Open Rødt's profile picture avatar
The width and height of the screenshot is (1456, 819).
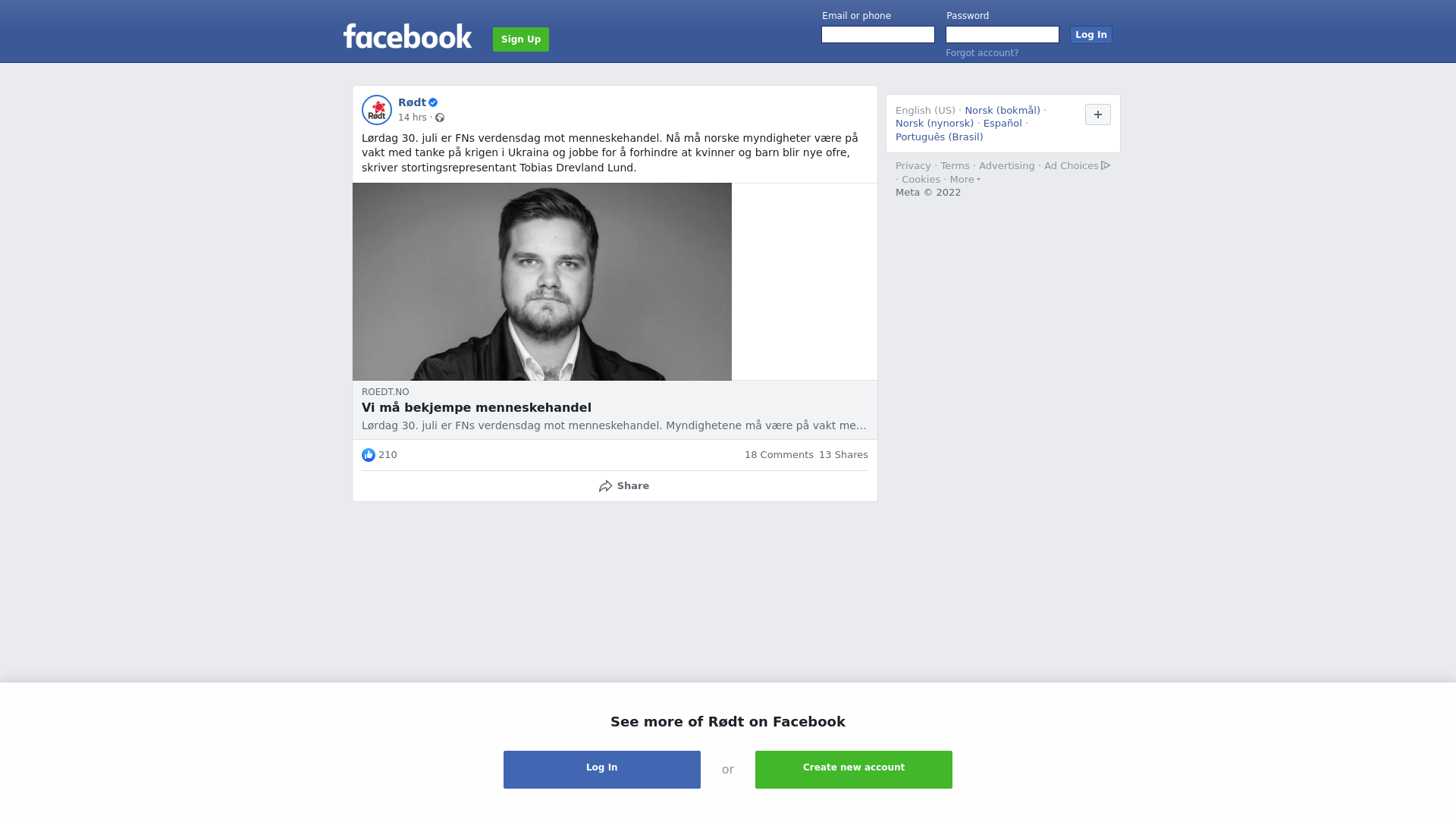coord(377,110)
